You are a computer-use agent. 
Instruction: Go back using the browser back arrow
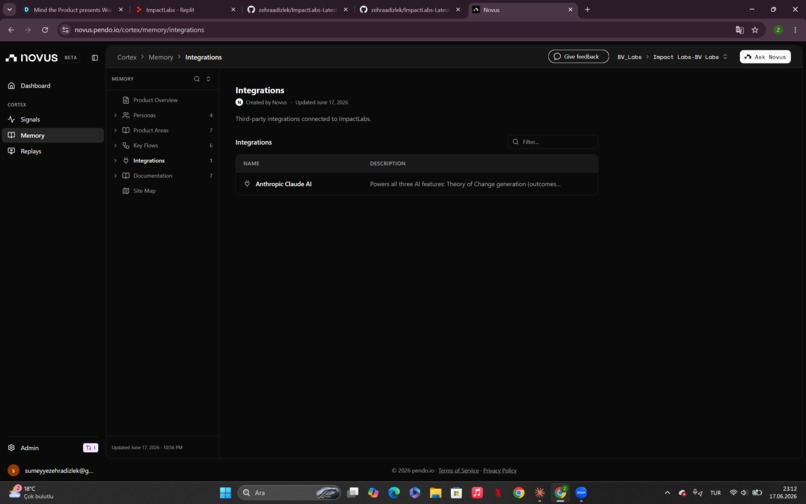11,30
